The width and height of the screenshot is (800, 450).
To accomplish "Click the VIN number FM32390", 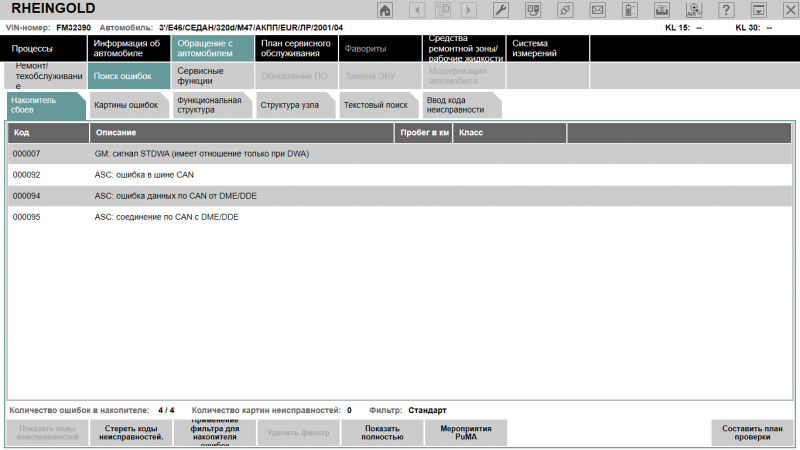I will click(73, 28).
